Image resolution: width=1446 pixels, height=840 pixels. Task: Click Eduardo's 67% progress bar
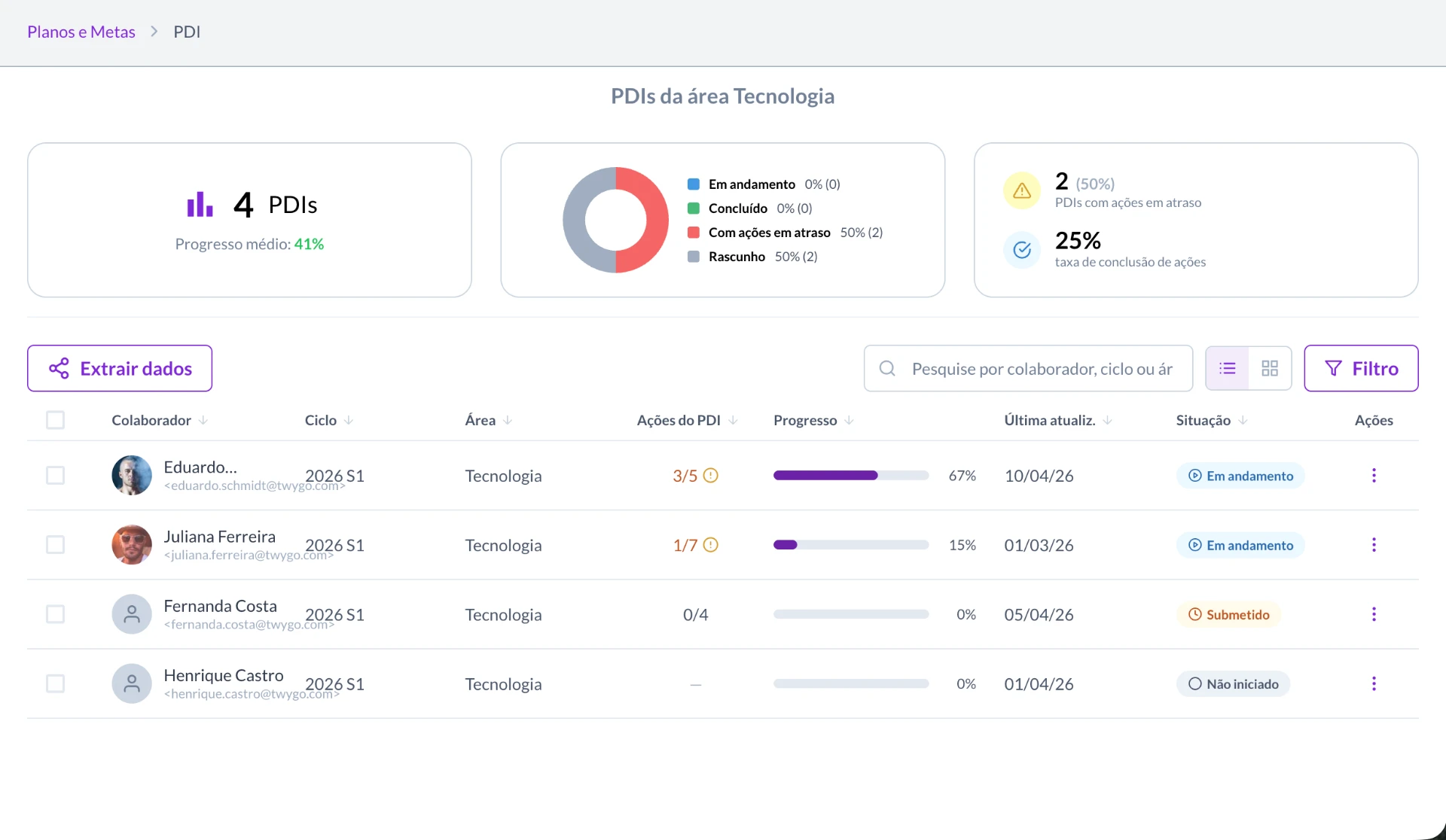(x=851, y=476)
